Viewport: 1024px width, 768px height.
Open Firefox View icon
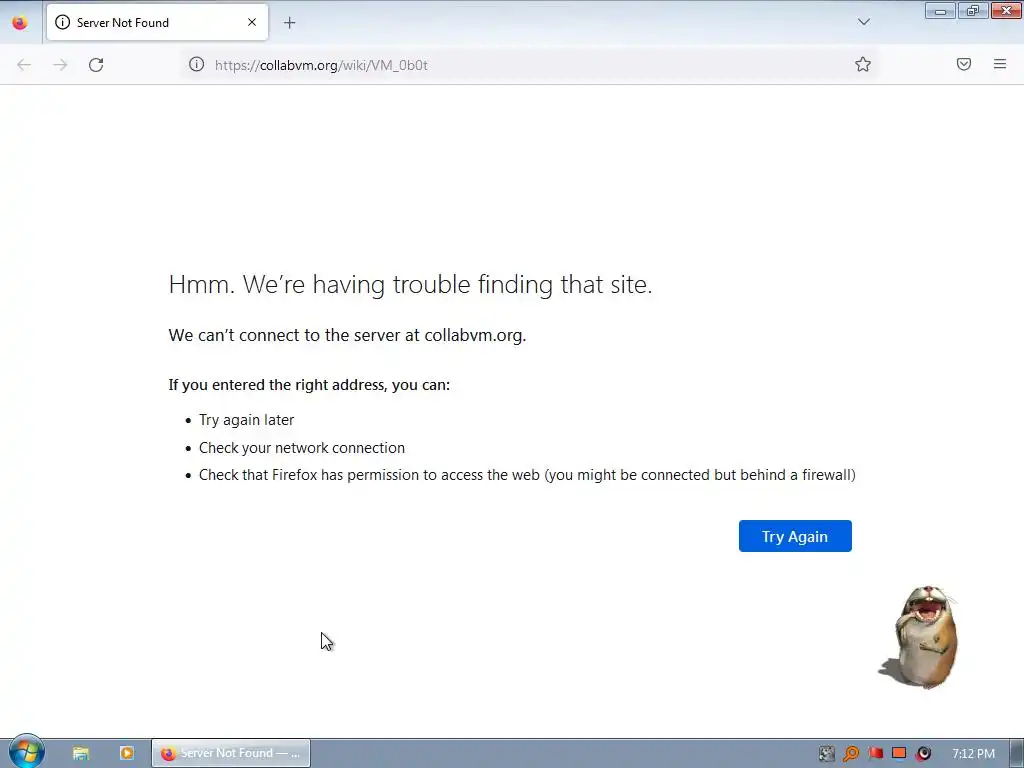(20, 23)
